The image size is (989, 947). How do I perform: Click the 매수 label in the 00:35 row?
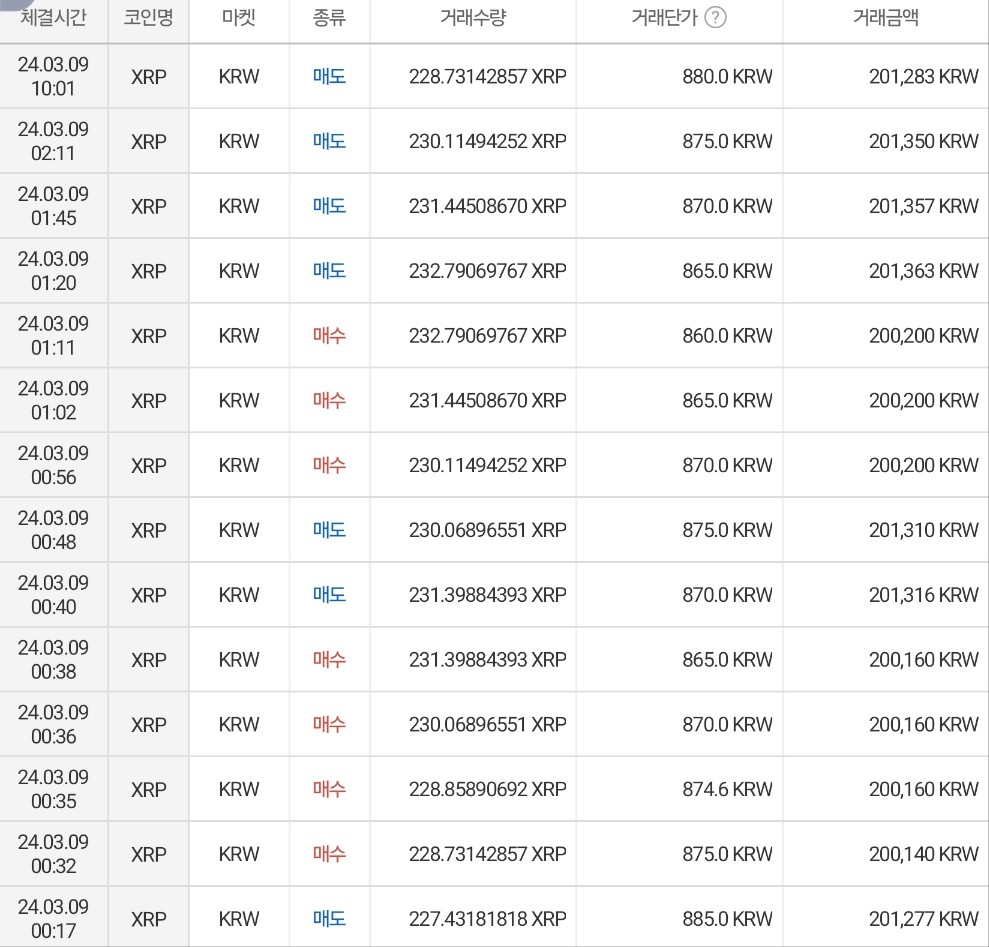point(329,789)
